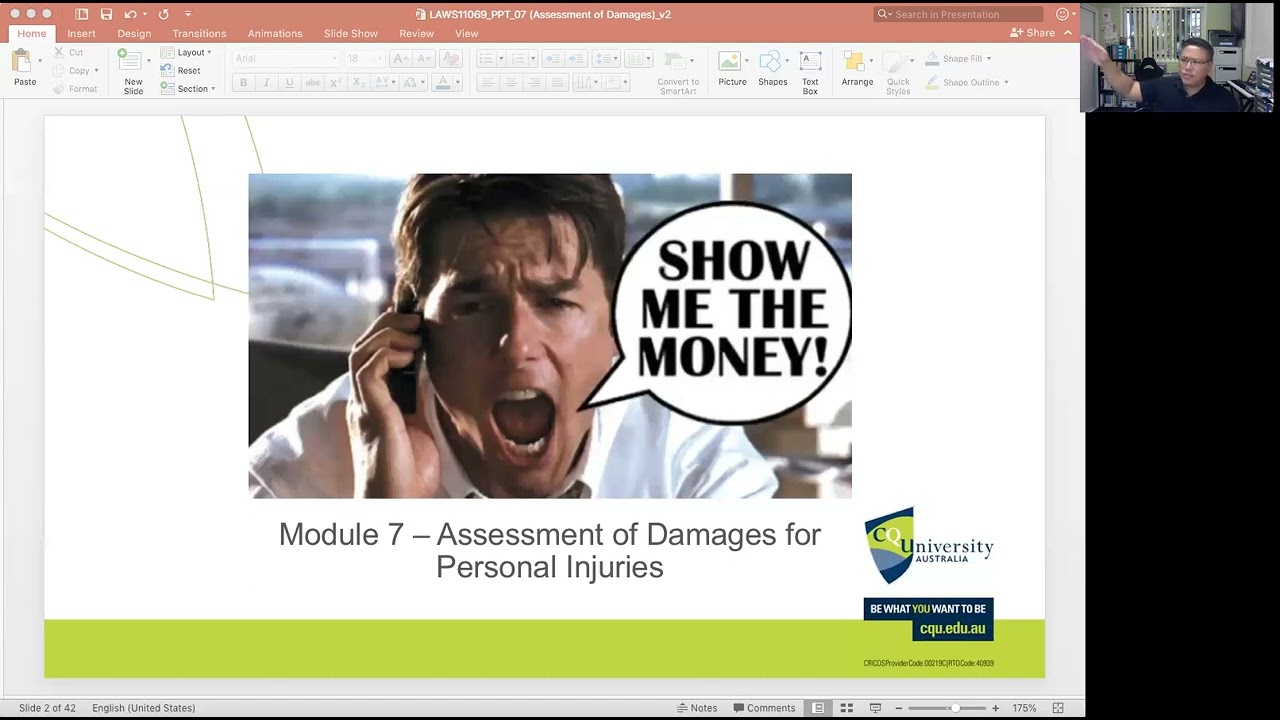1280x720 pixels.
Task: Switch to the Transitions tab
Action: click(199, 34)
